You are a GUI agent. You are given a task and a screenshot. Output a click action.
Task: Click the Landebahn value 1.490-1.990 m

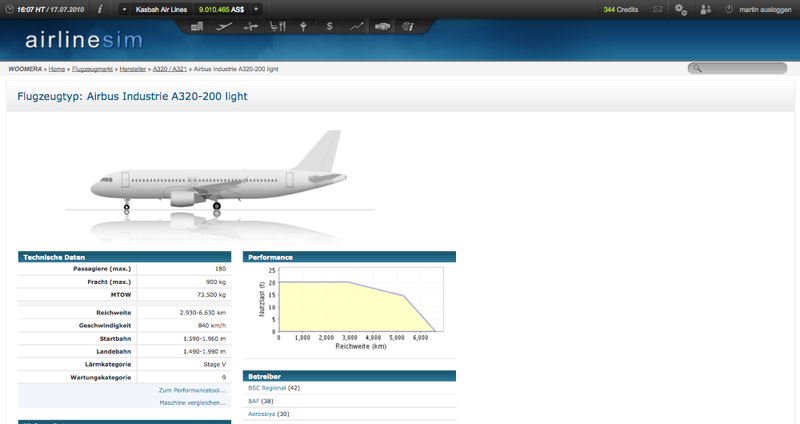204,352
